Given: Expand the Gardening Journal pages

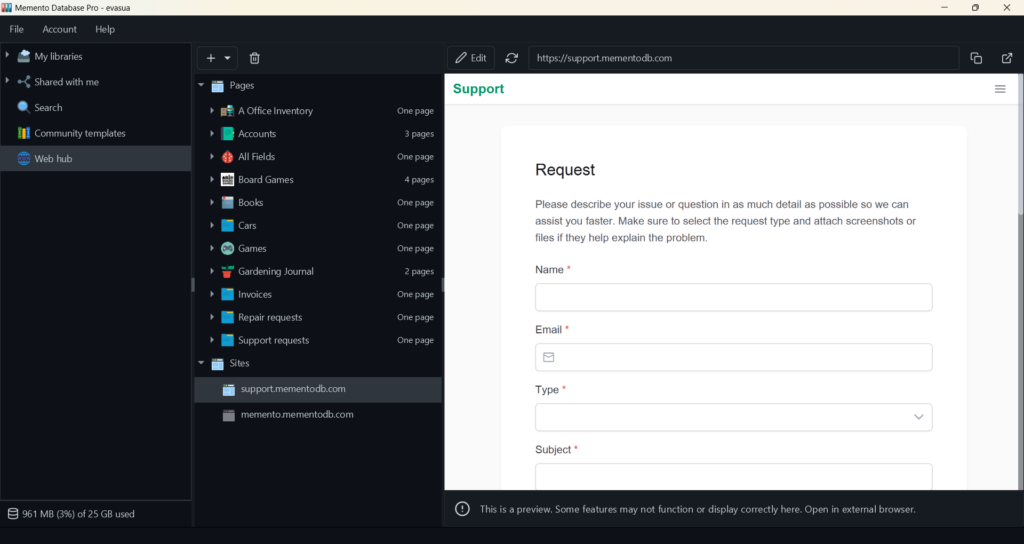Looking at the screenshot, I should 212,271.
